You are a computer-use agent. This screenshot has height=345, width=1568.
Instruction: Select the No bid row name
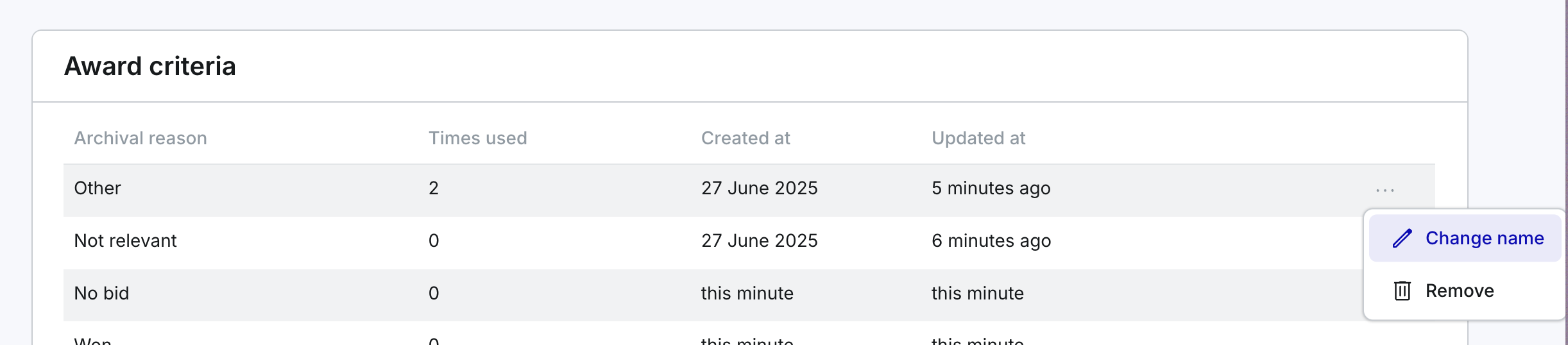click(101, 293)
